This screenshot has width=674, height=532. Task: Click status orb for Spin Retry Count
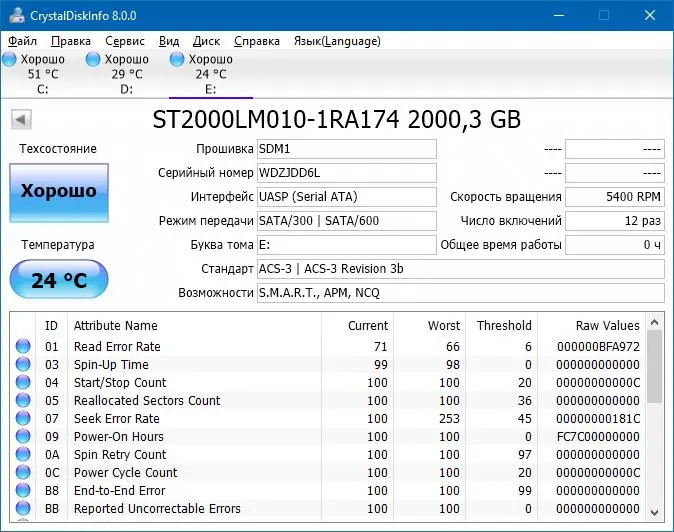click(x=23, y=454)
